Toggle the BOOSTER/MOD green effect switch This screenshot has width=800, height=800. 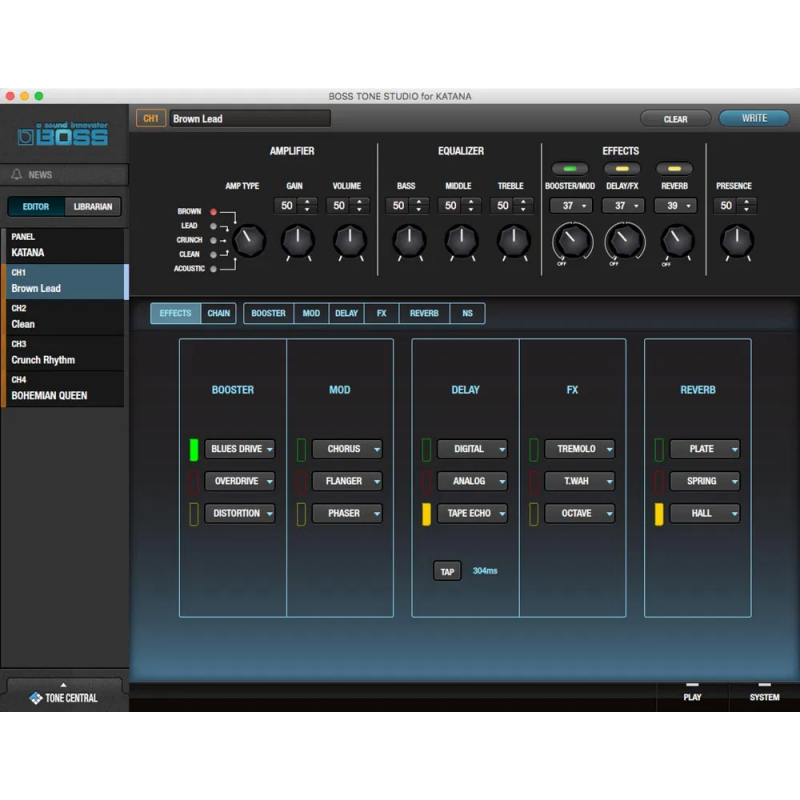570,168
